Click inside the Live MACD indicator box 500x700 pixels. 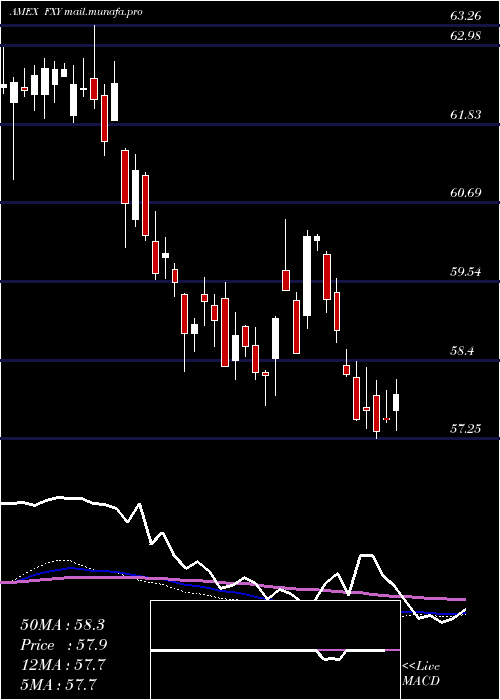coord(275,650)
